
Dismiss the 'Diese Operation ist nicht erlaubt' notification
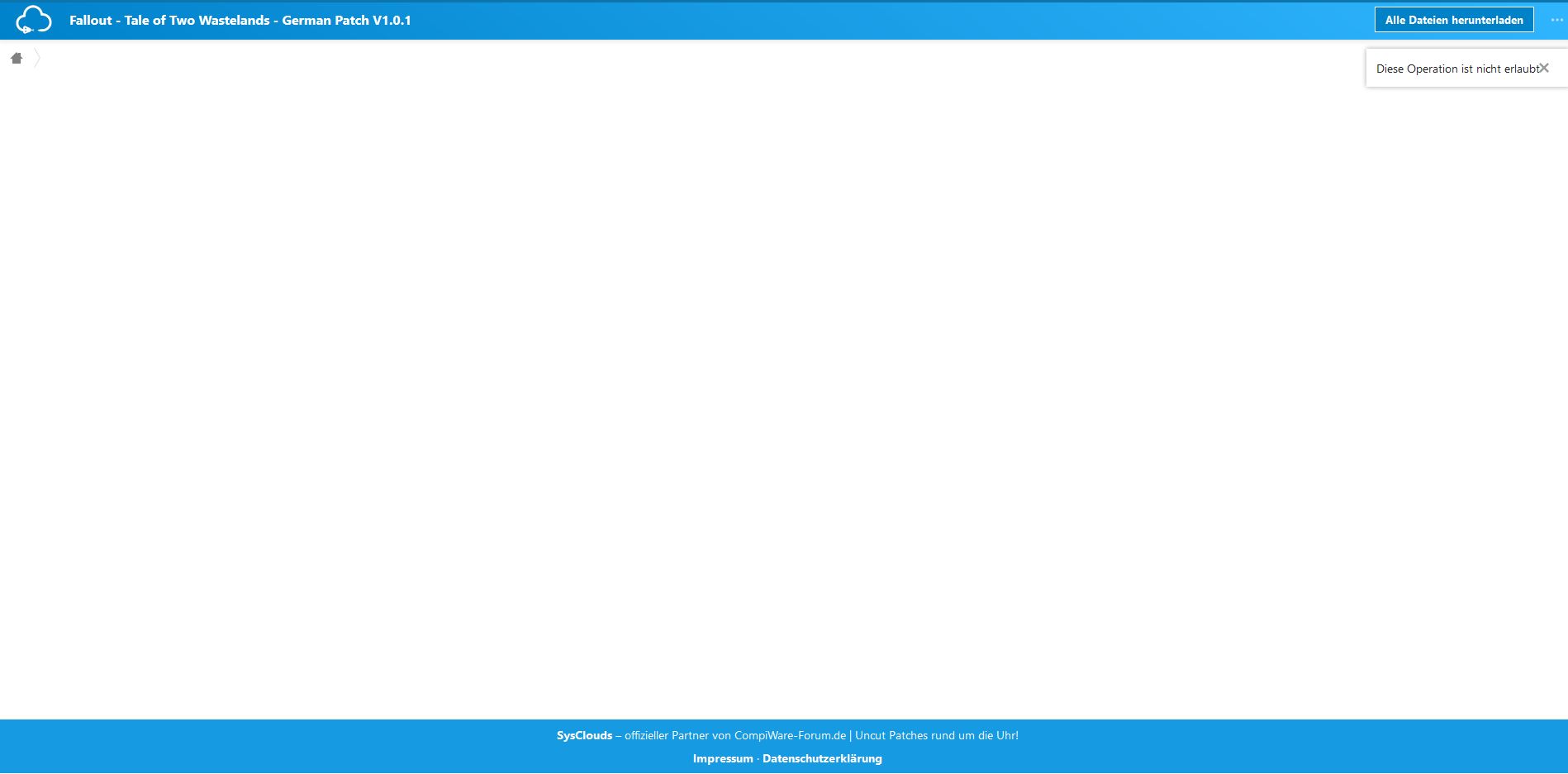[x=1544, y=68]
